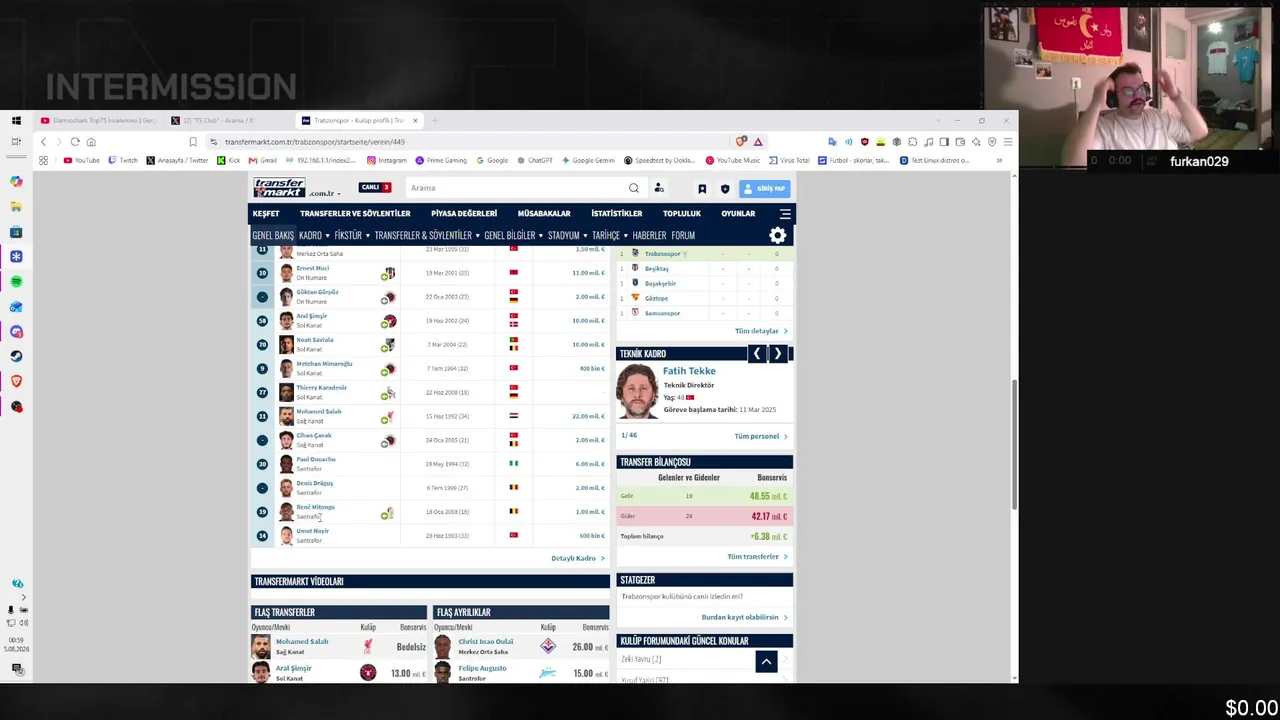The width and height of the screenshot is (1280, 720).
Task: Open the ChatGPT bookmark
Action: tap(534, 160)
